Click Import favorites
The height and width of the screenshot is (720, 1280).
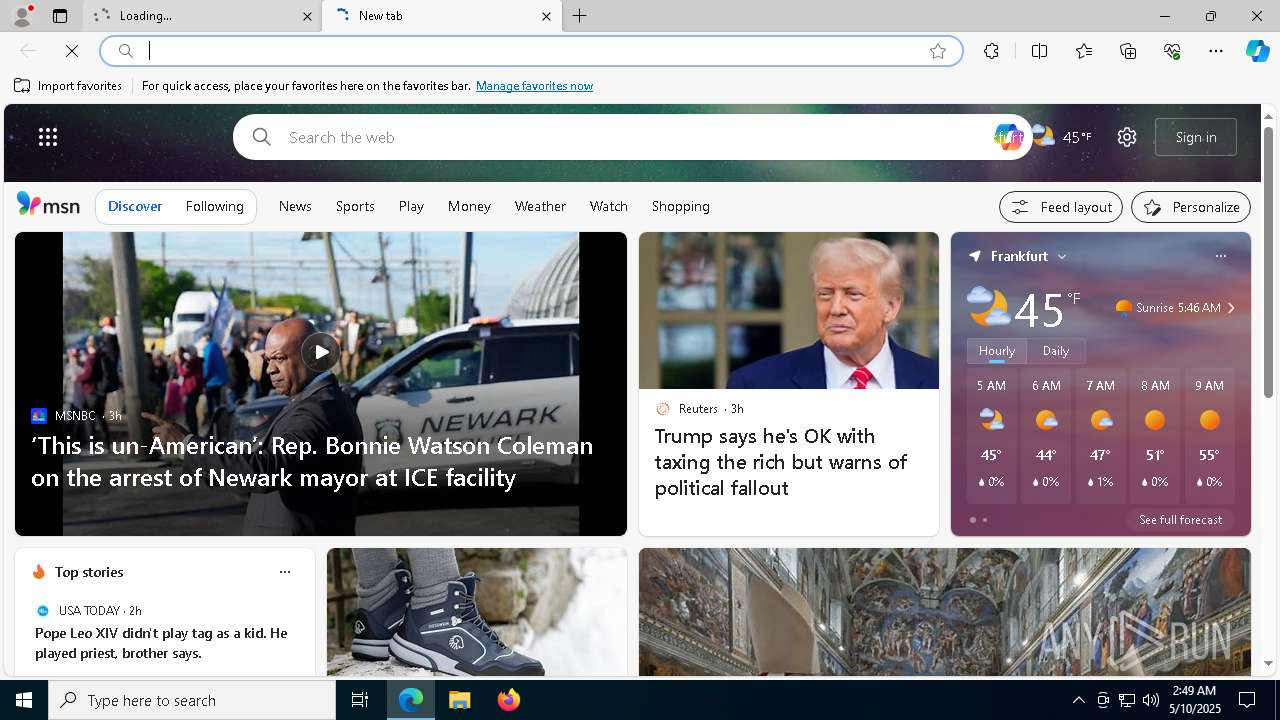68,86
